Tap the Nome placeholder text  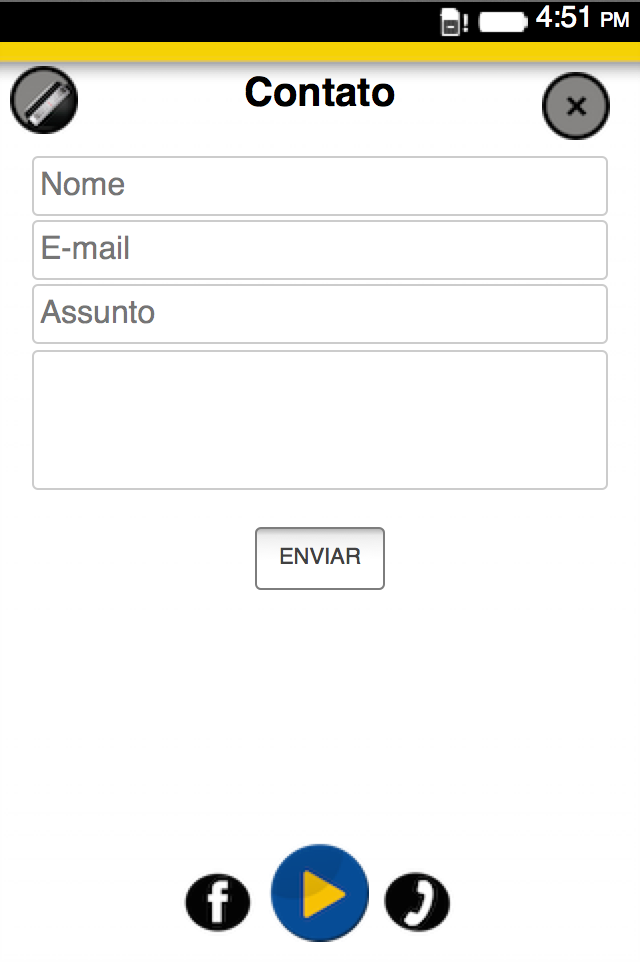coord(83,185)
